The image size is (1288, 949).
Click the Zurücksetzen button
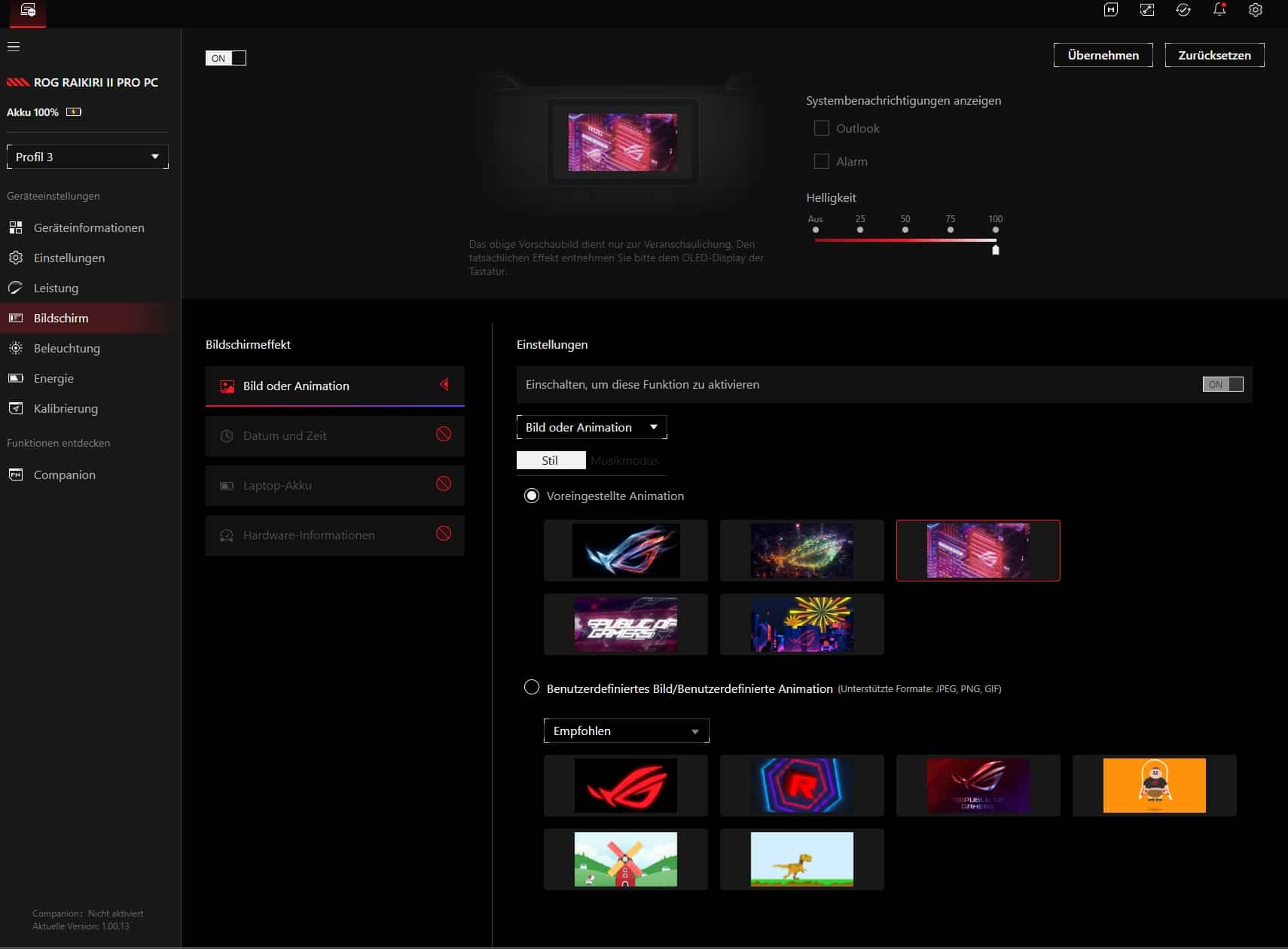tap(1214, 55)
